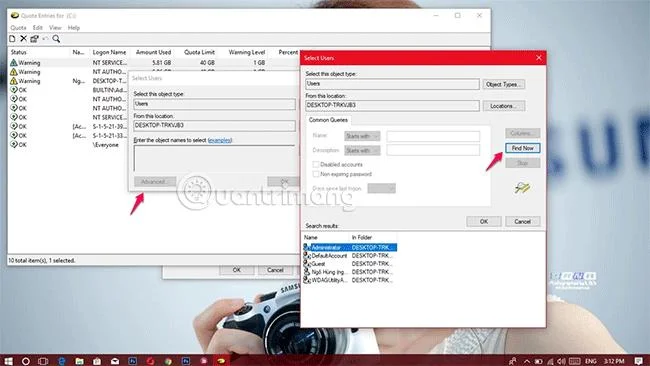Click the user icon beside the Guest result
This screenshot has width=650, height=366.
(307, 264)
